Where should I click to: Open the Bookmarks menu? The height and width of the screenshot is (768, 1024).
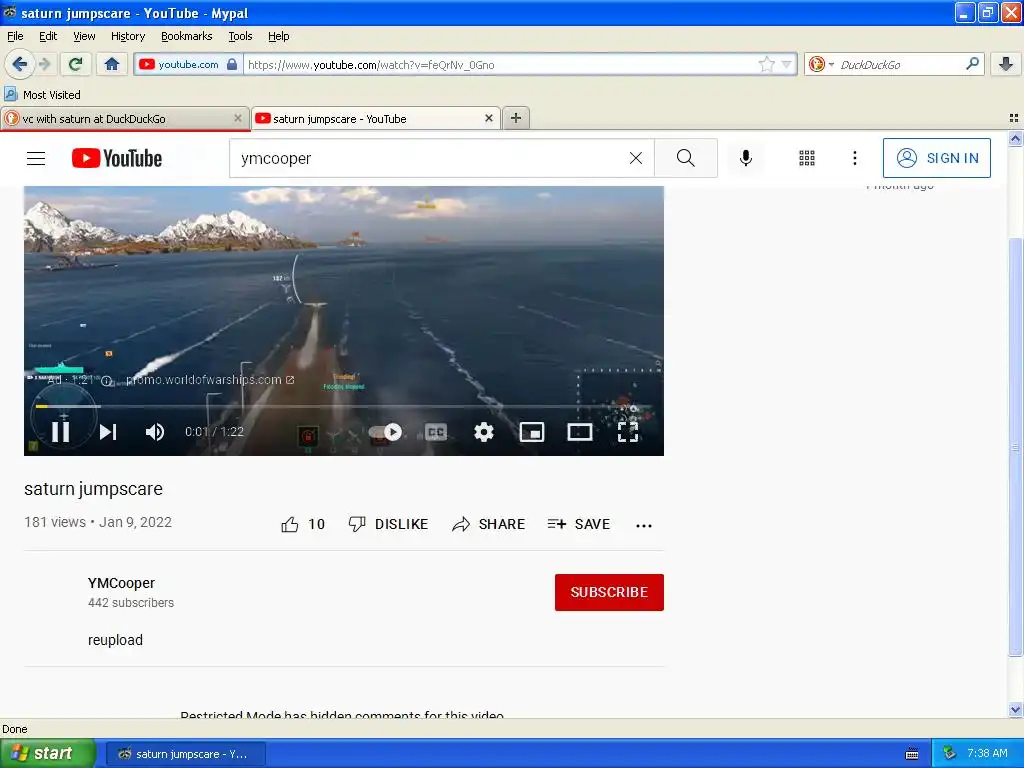187,36
